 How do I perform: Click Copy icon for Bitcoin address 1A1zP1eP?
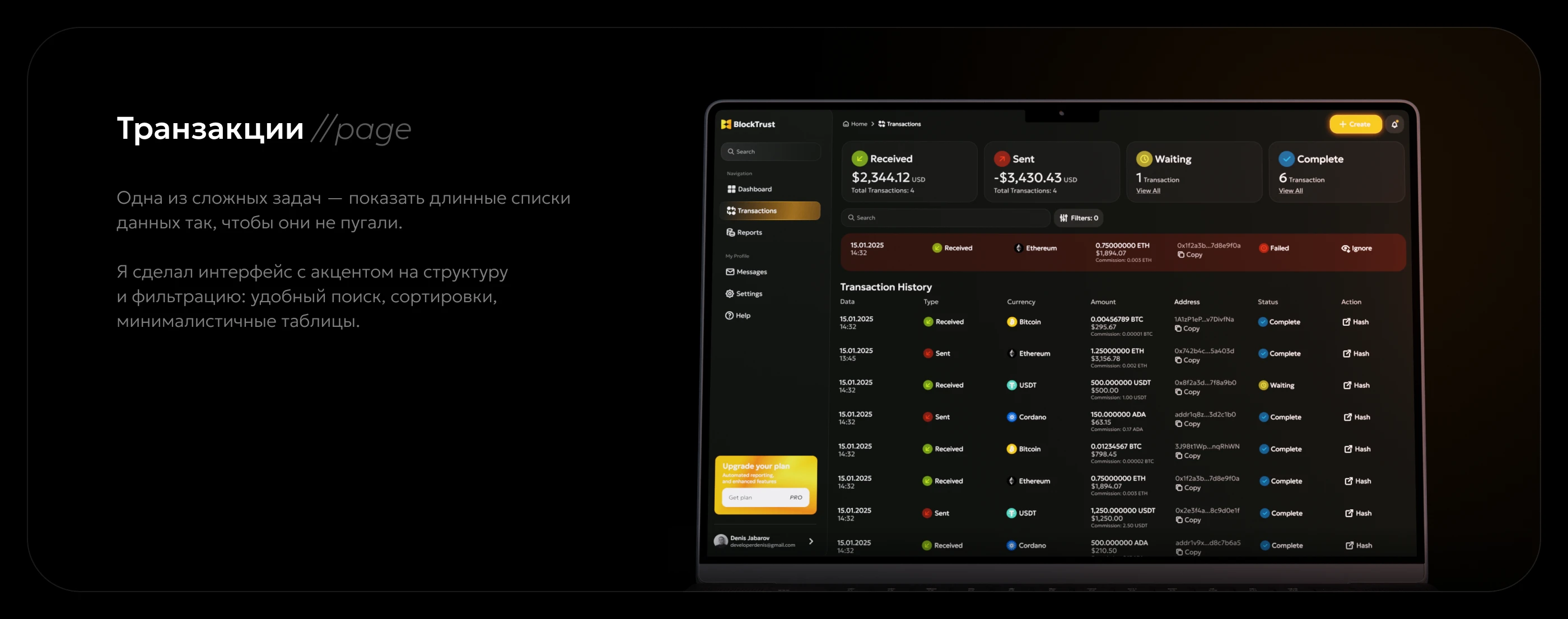point(1178,329)
